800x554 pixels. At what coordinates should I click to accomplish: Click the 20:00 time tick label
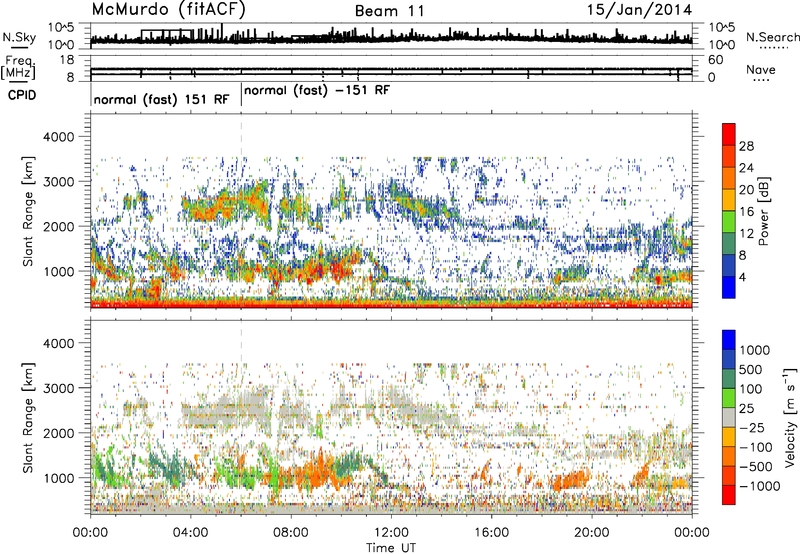click(x=592, y=533)
